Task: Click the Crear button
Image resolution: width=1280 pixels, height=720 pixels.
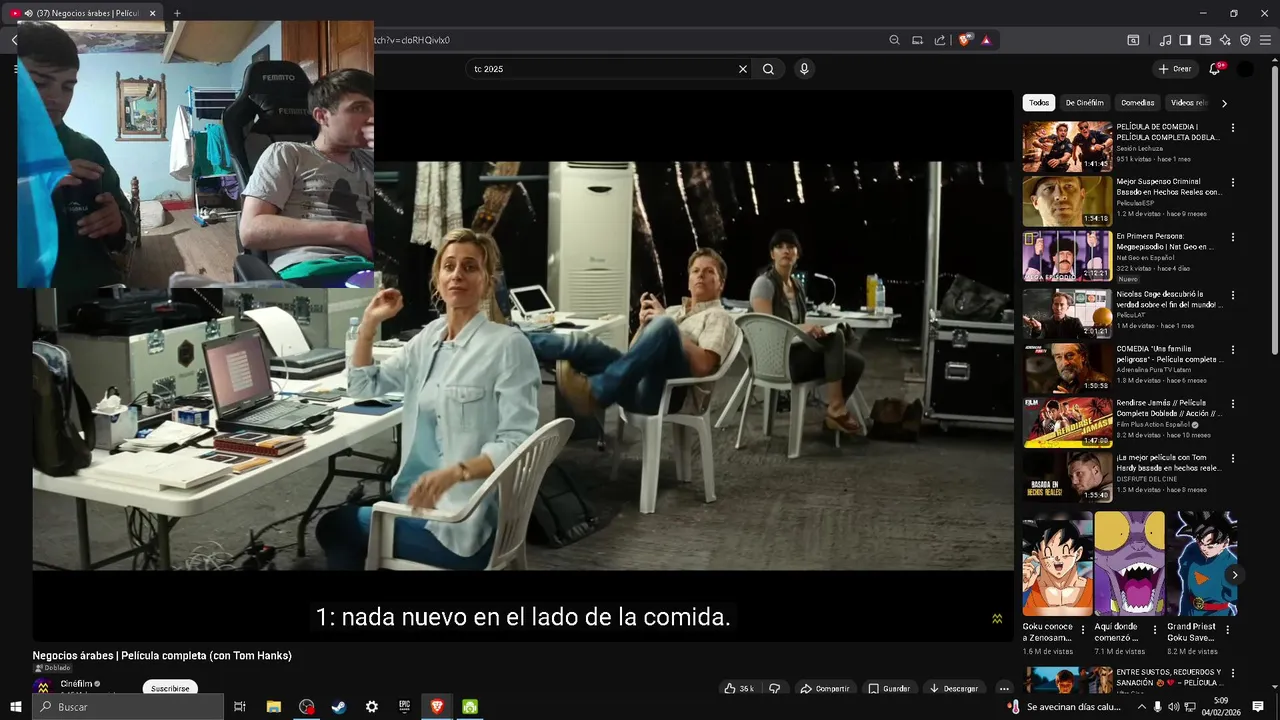Action: pos(1175,69)
